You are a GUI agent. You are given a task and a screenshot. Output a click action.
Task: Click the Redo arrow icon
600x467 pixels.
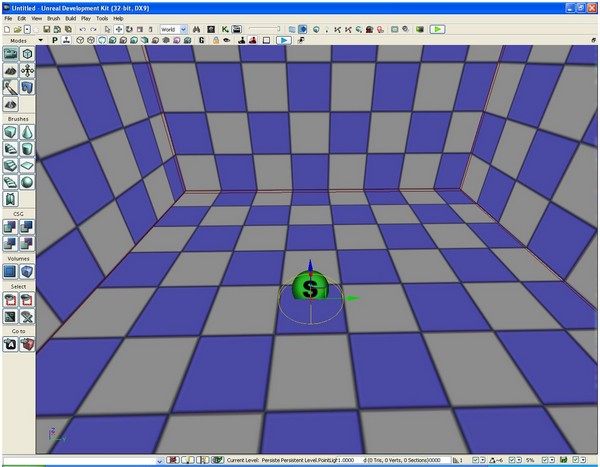93,29
